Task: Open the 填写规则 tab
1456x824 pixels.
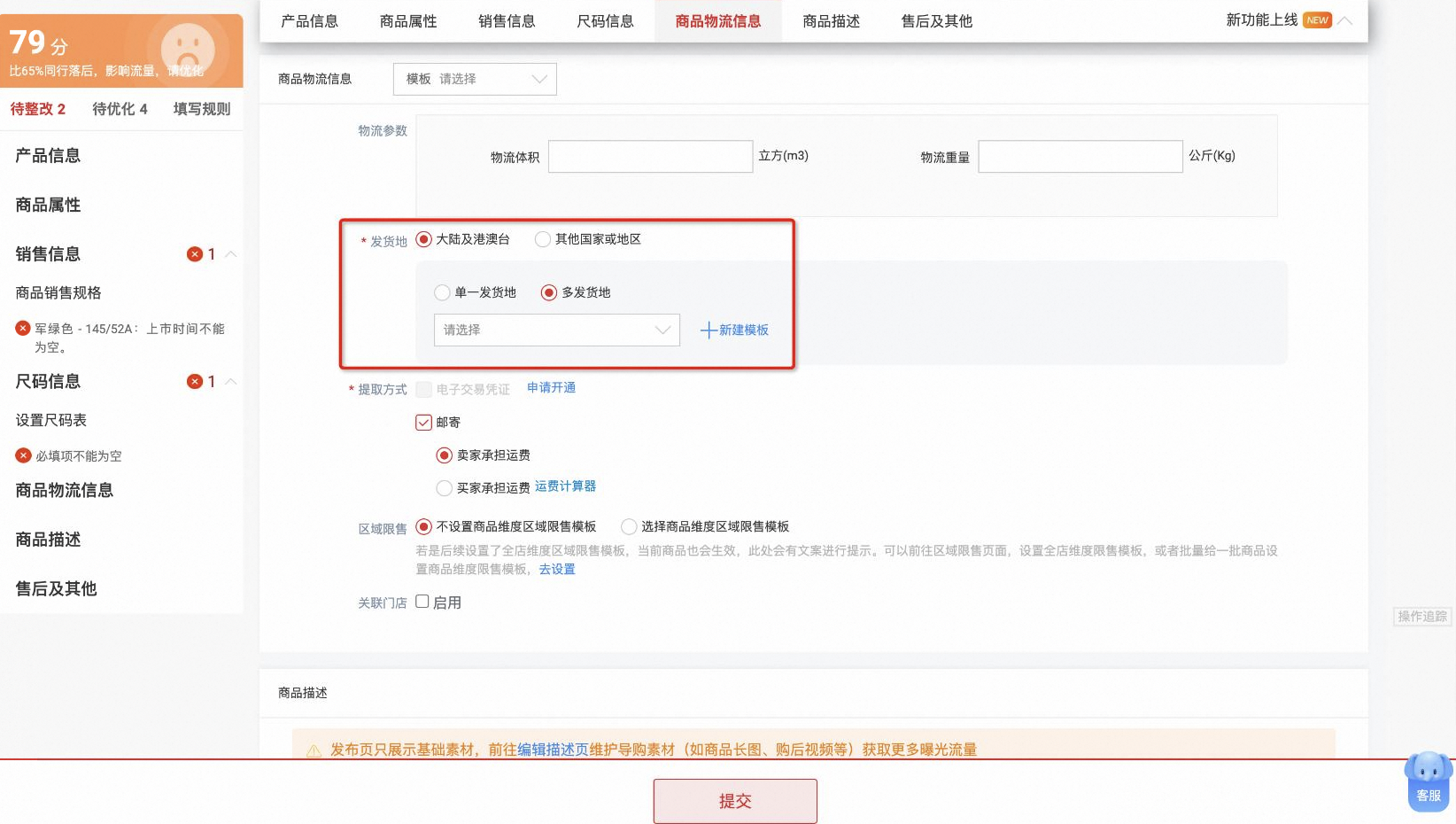Action: point(202,109)
